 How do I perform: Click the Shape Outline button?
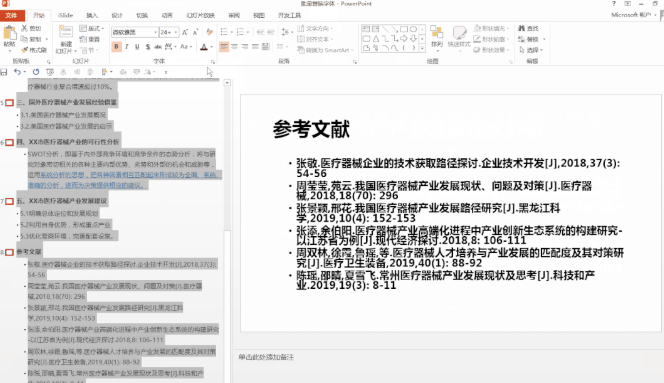click(491, 39)
